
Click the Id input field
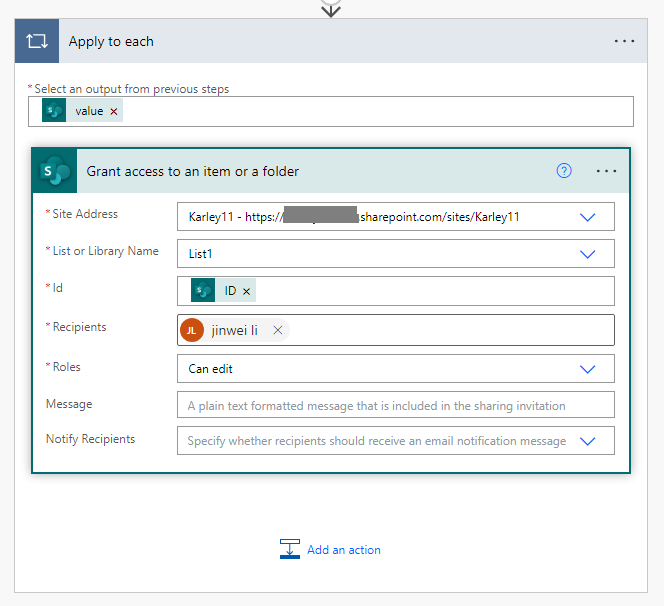[396, 291]
